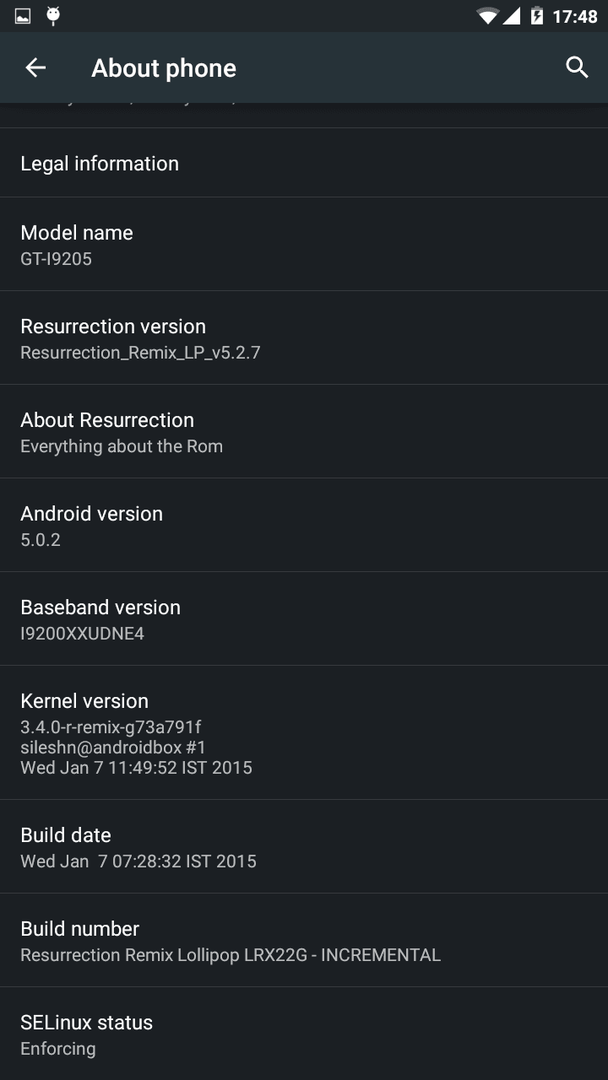Tap the Android debug notification icon
The width and height of the screenshot is (608, 1080).
pos(53,15)
